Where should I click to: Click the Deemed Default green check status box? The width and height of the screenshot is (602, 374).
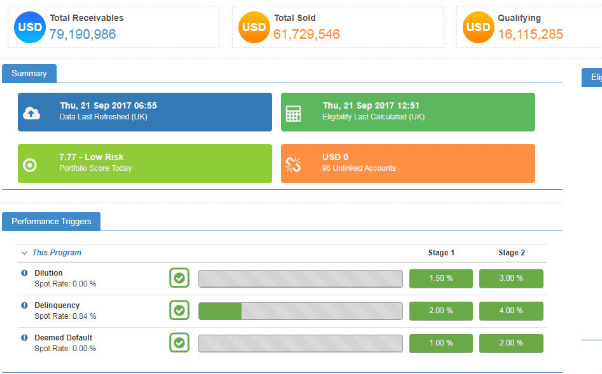[x=179, y=343]
